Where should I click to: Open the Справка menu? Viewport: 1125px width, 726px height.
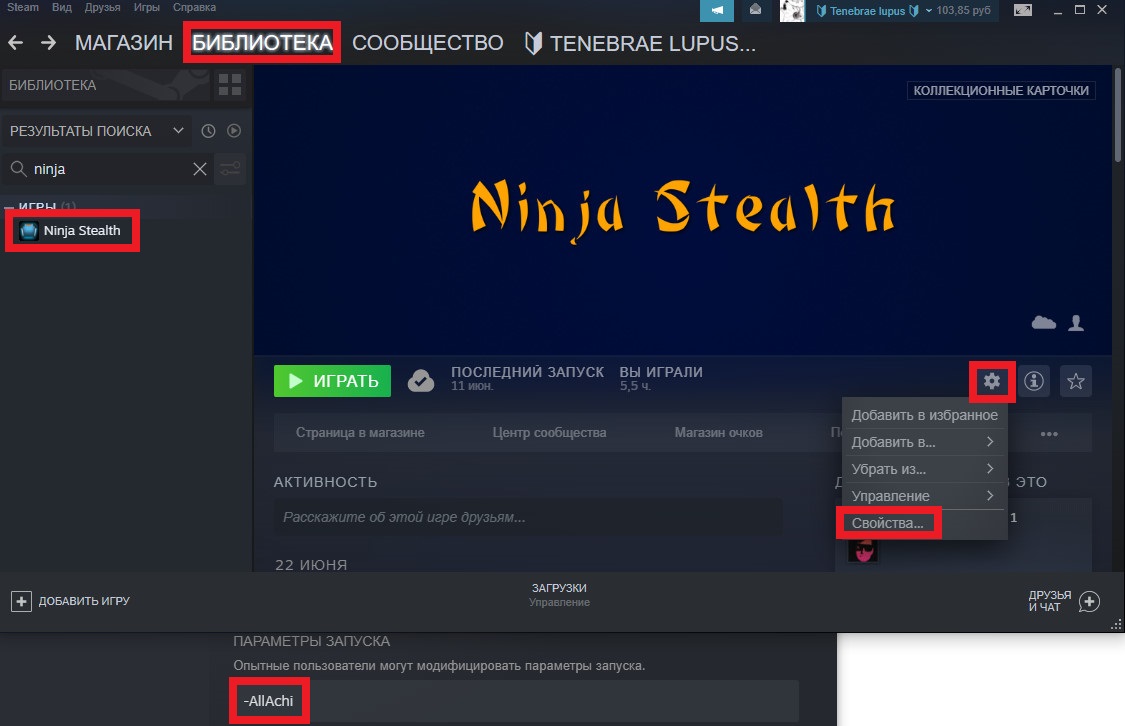194,7
